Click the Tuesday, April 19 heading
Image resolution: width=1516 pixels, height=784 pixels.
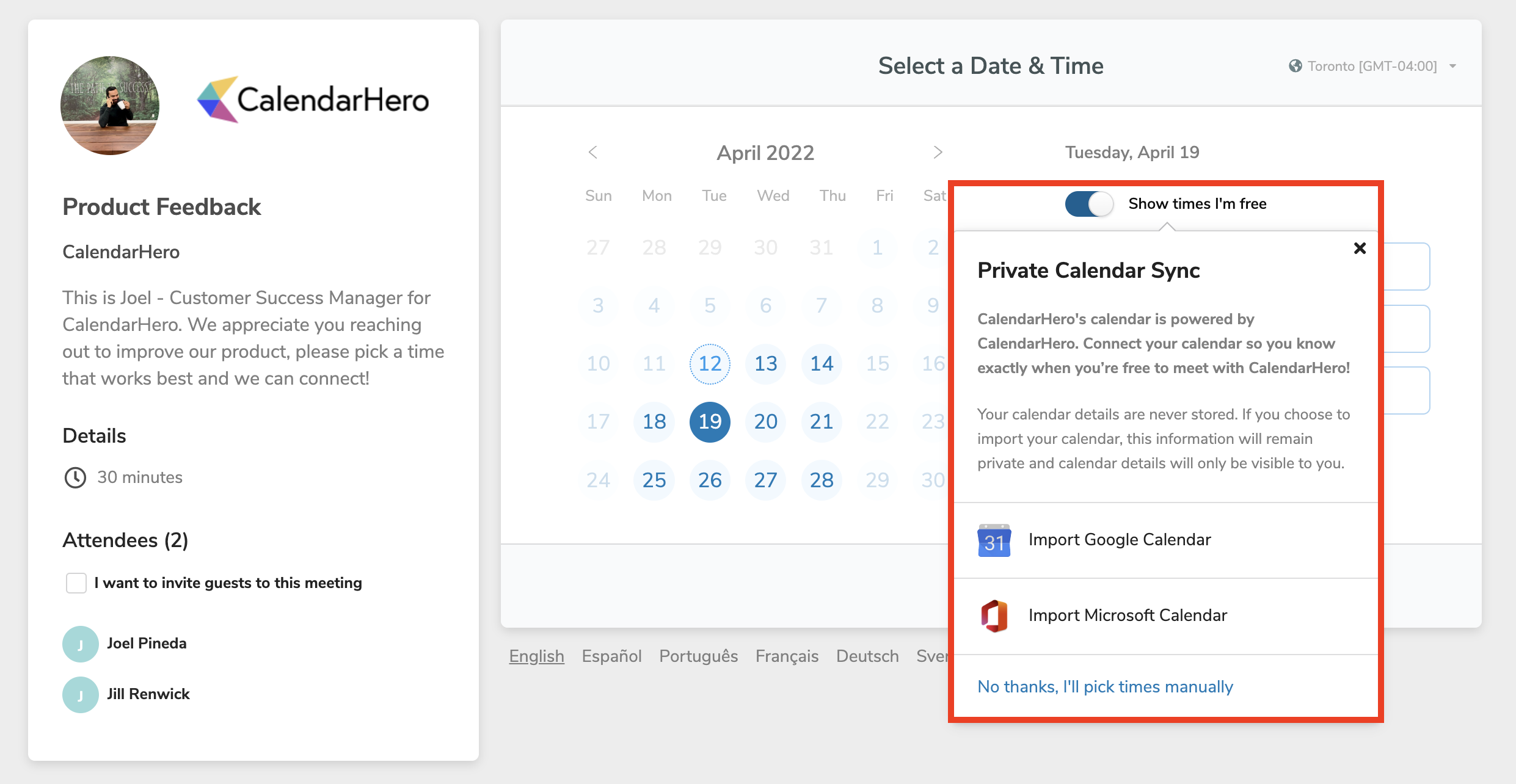(1132, 152)
